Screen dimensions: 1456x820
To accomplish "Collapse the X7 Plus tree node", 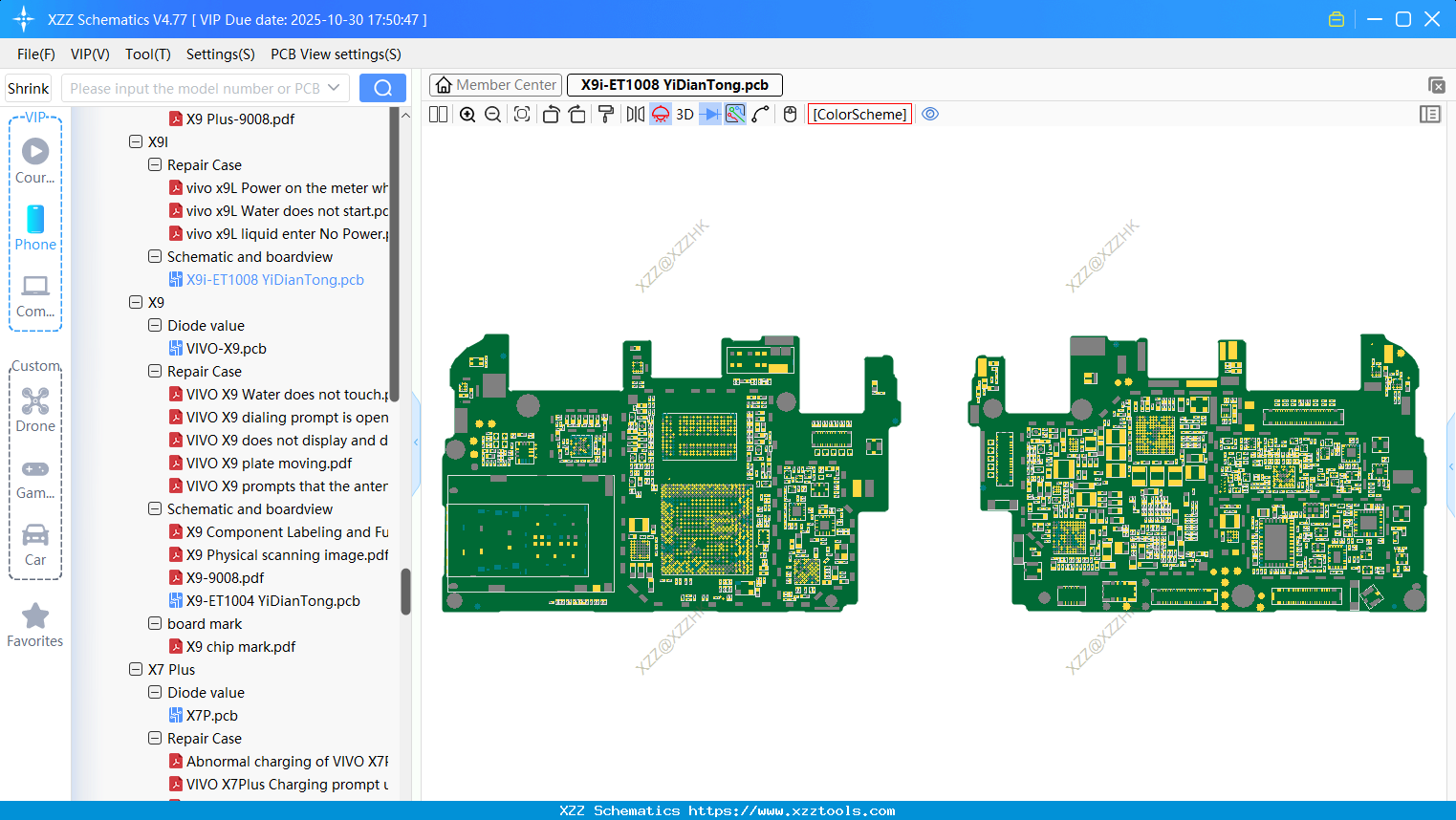I will point(136,669).
